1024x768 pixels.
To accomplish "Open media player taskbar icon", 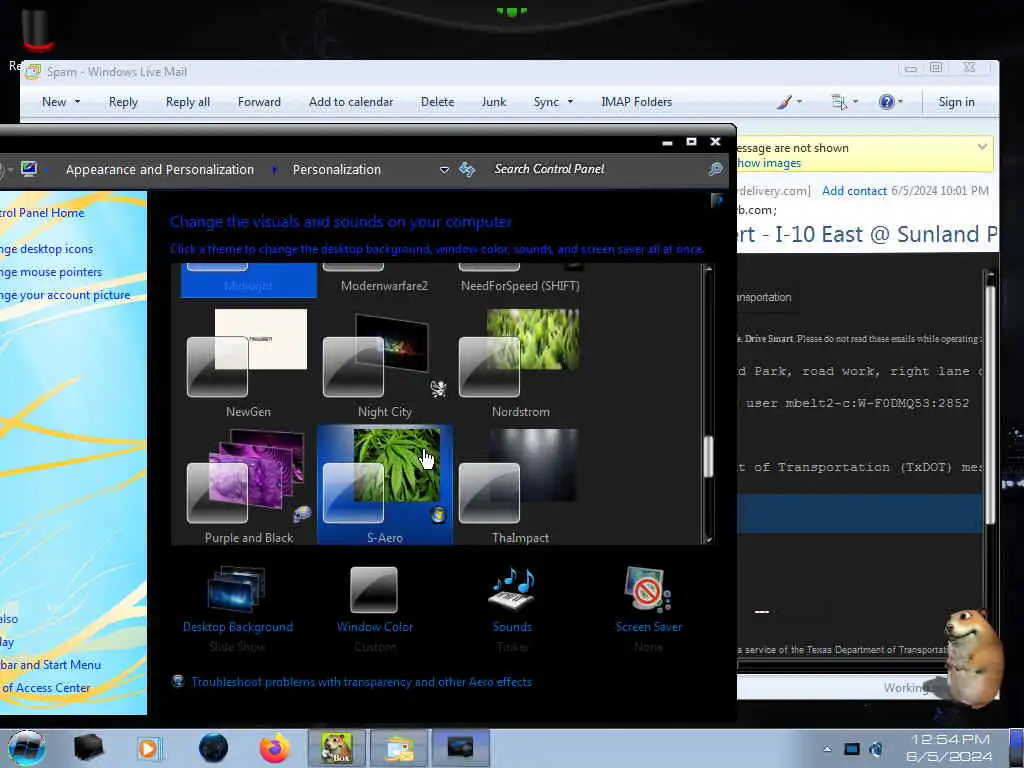I will click(148, 748).
